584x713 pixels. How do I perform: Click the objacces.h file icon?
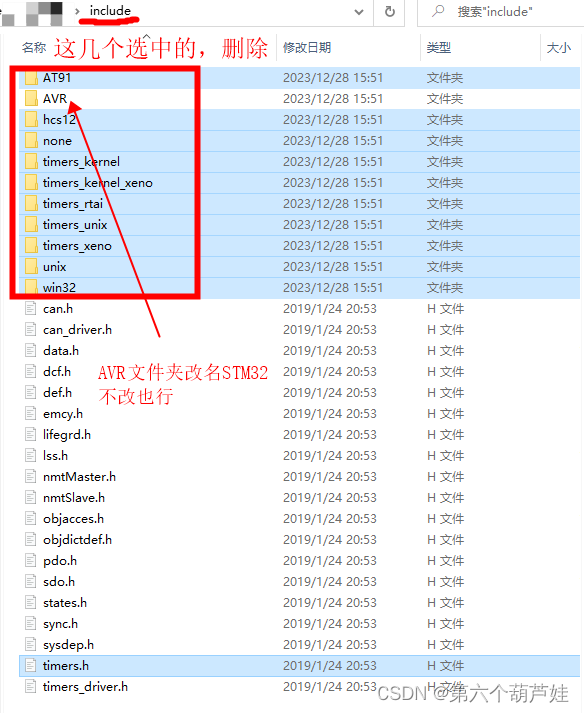30,518
